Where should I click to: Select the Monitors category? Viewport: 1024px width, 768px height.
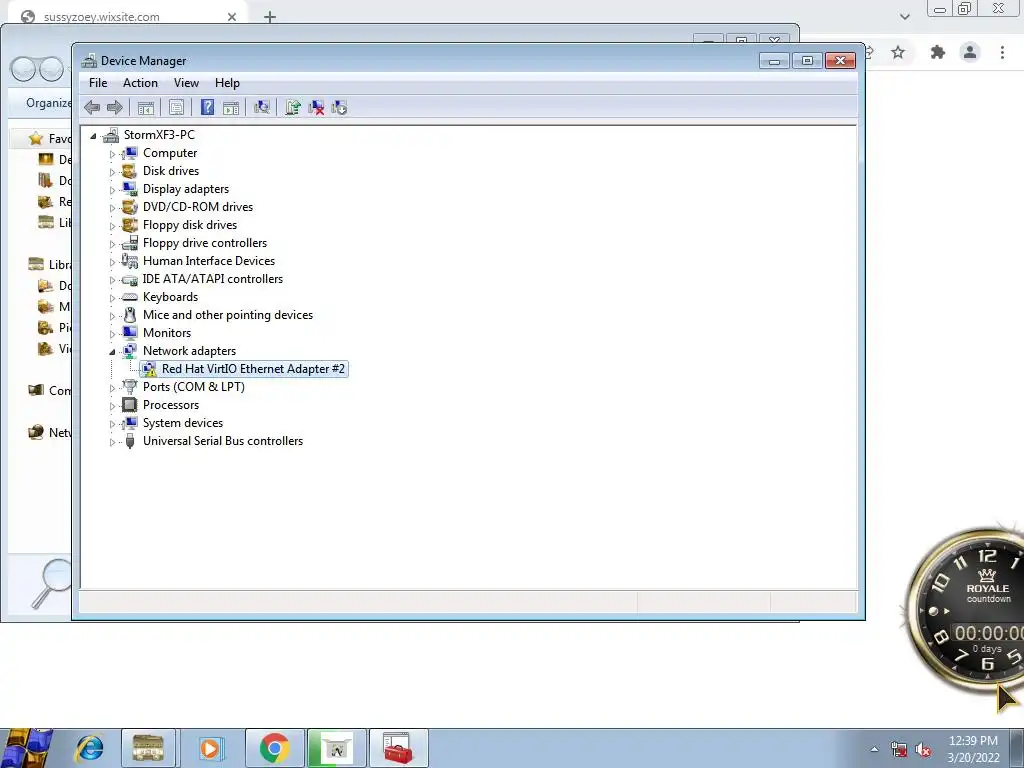(167, 333)
